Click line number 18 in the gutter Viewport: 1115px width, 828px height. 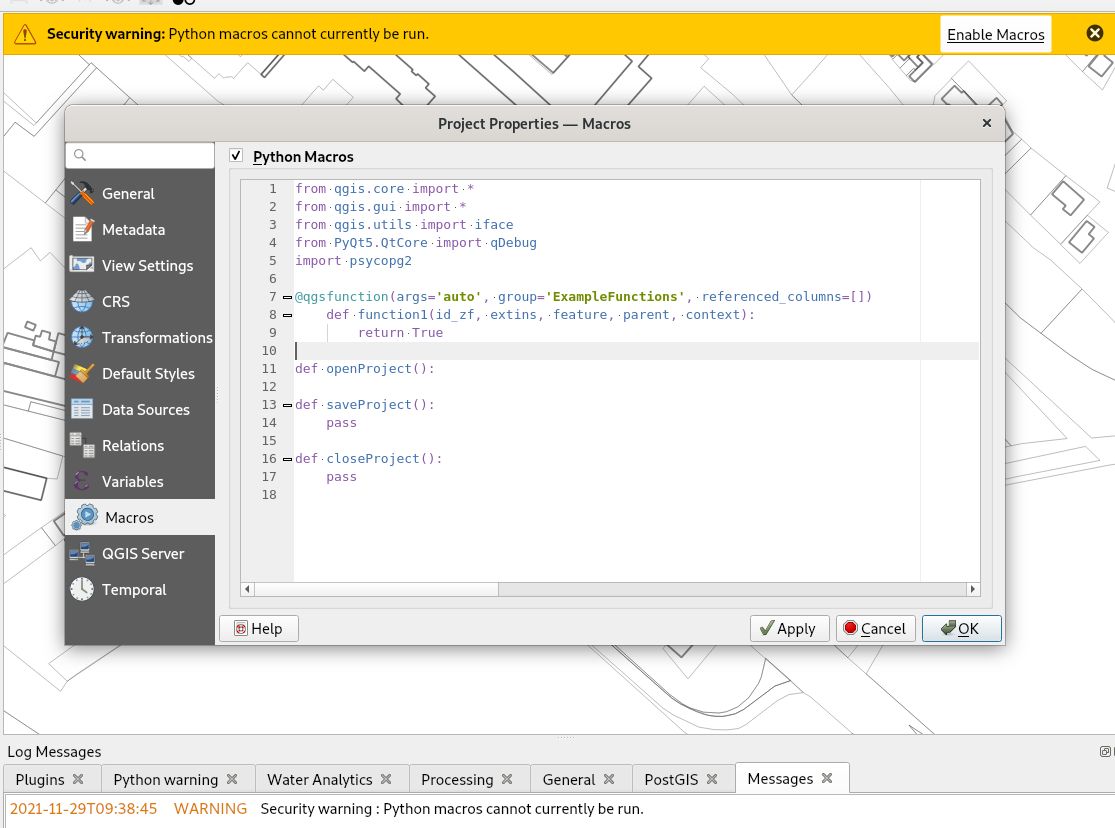tap(268, 494)
